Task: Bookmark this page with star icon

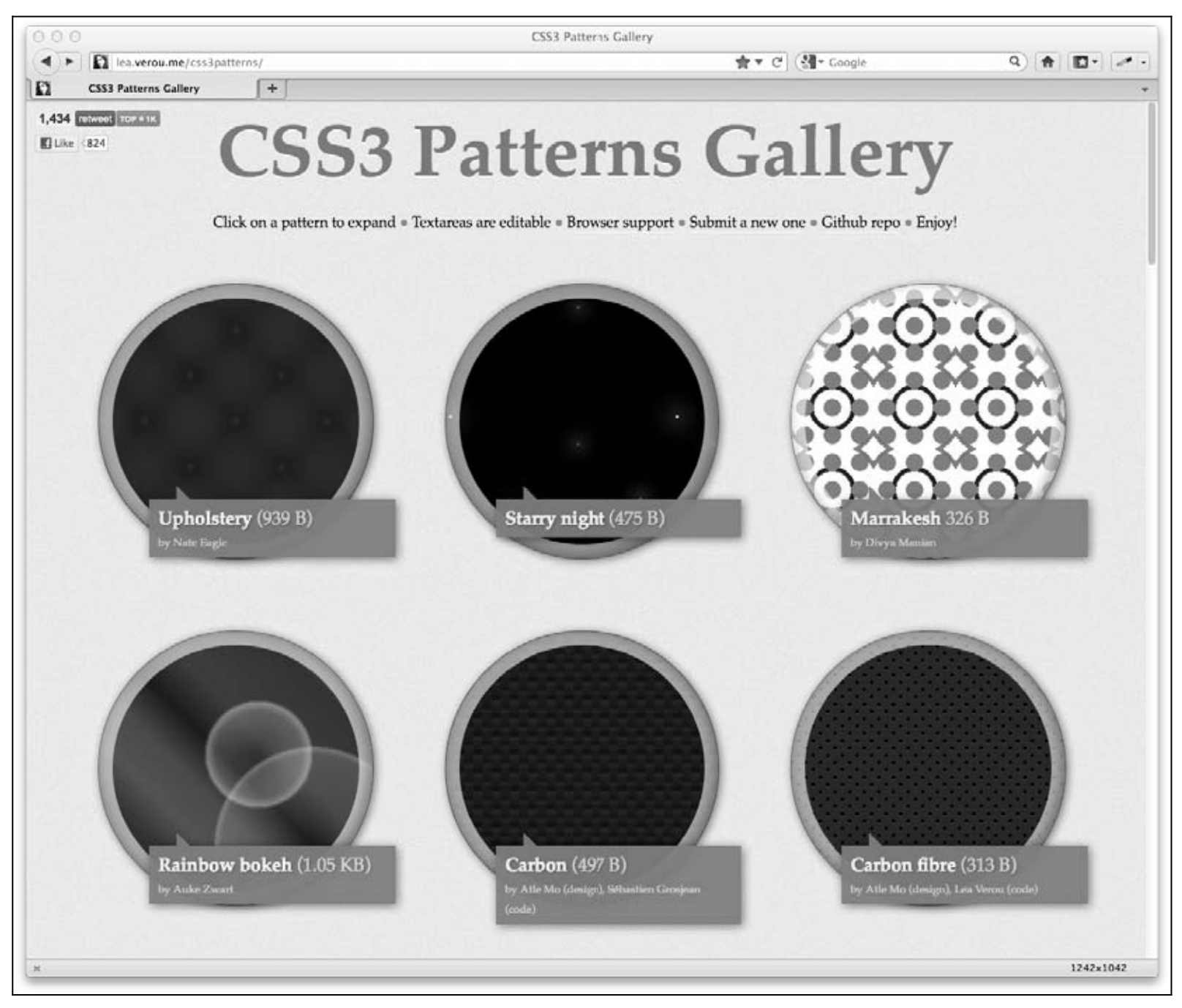Action: tap(742, 62)
